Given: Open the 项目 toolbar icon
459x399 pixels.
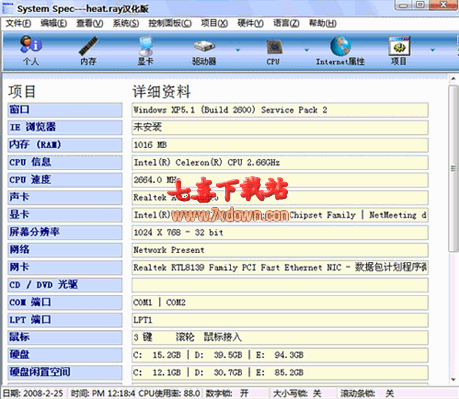Looking at the screenshot, I should coord(399,50).
